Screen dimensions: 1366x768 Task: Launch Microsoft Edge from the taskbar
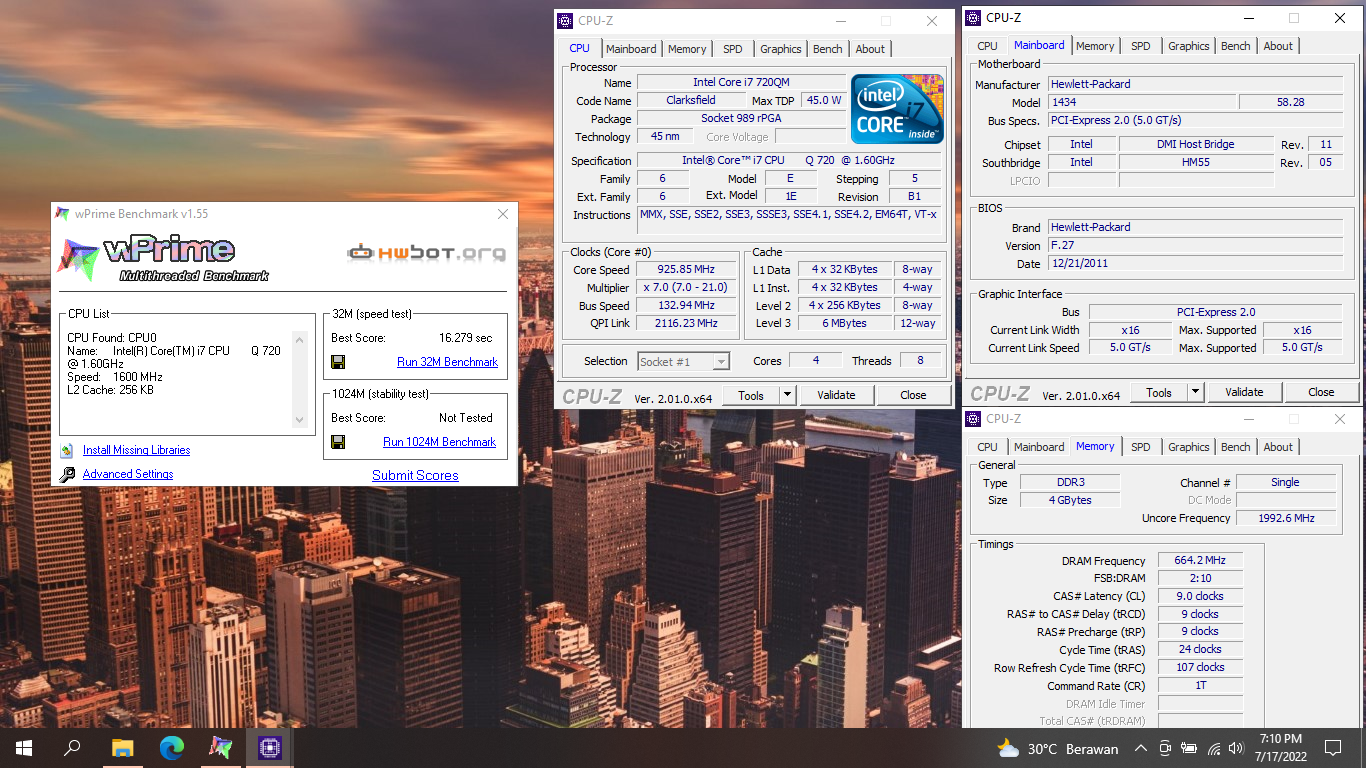(172, 747)
